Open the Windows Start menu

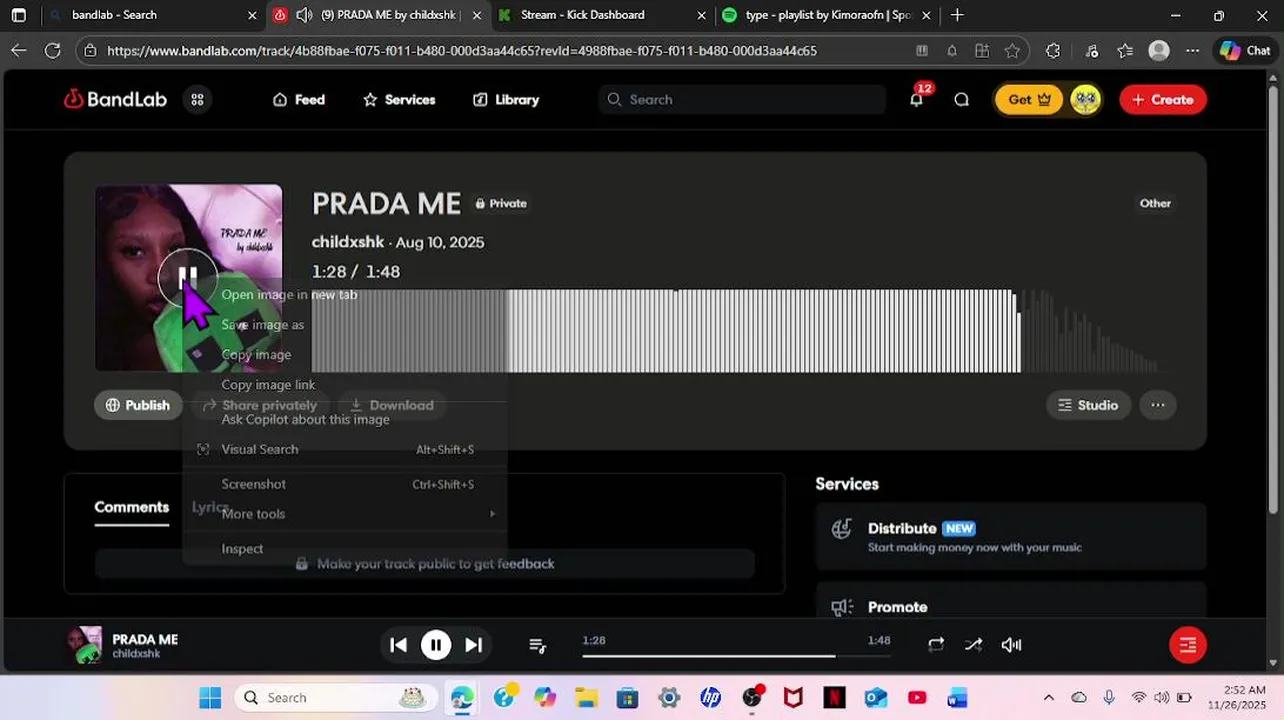tap(210, 697)
